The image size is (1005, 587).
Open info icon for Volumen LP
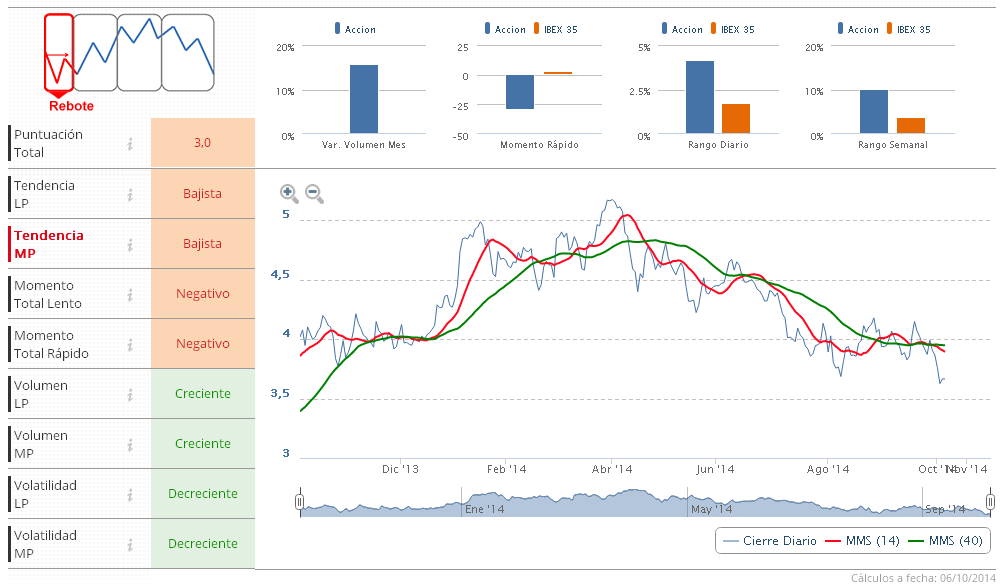(x=130, y=394)
